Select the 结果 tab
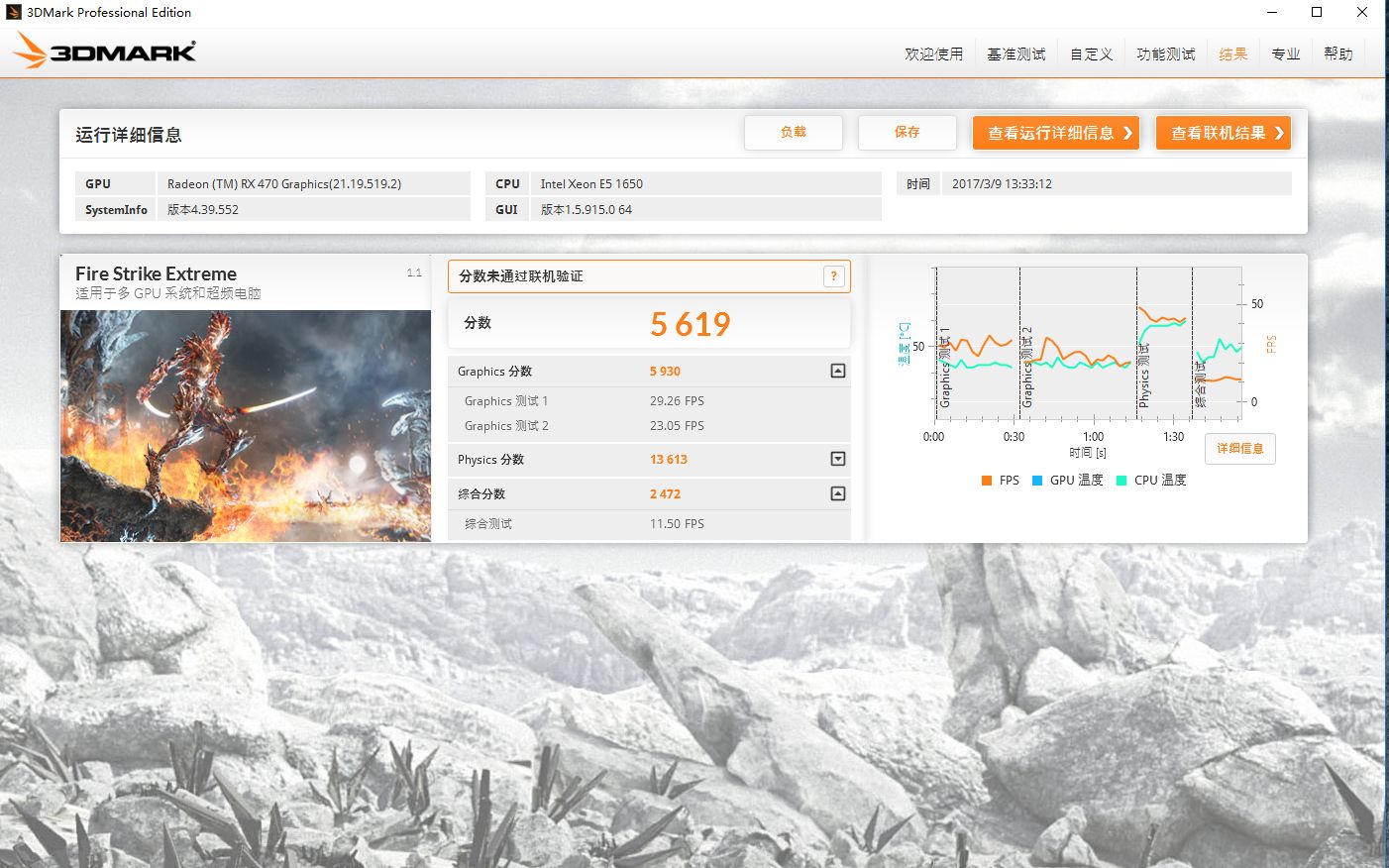The height and width of the screenshot is (868, 1389). pos(1233,54)
